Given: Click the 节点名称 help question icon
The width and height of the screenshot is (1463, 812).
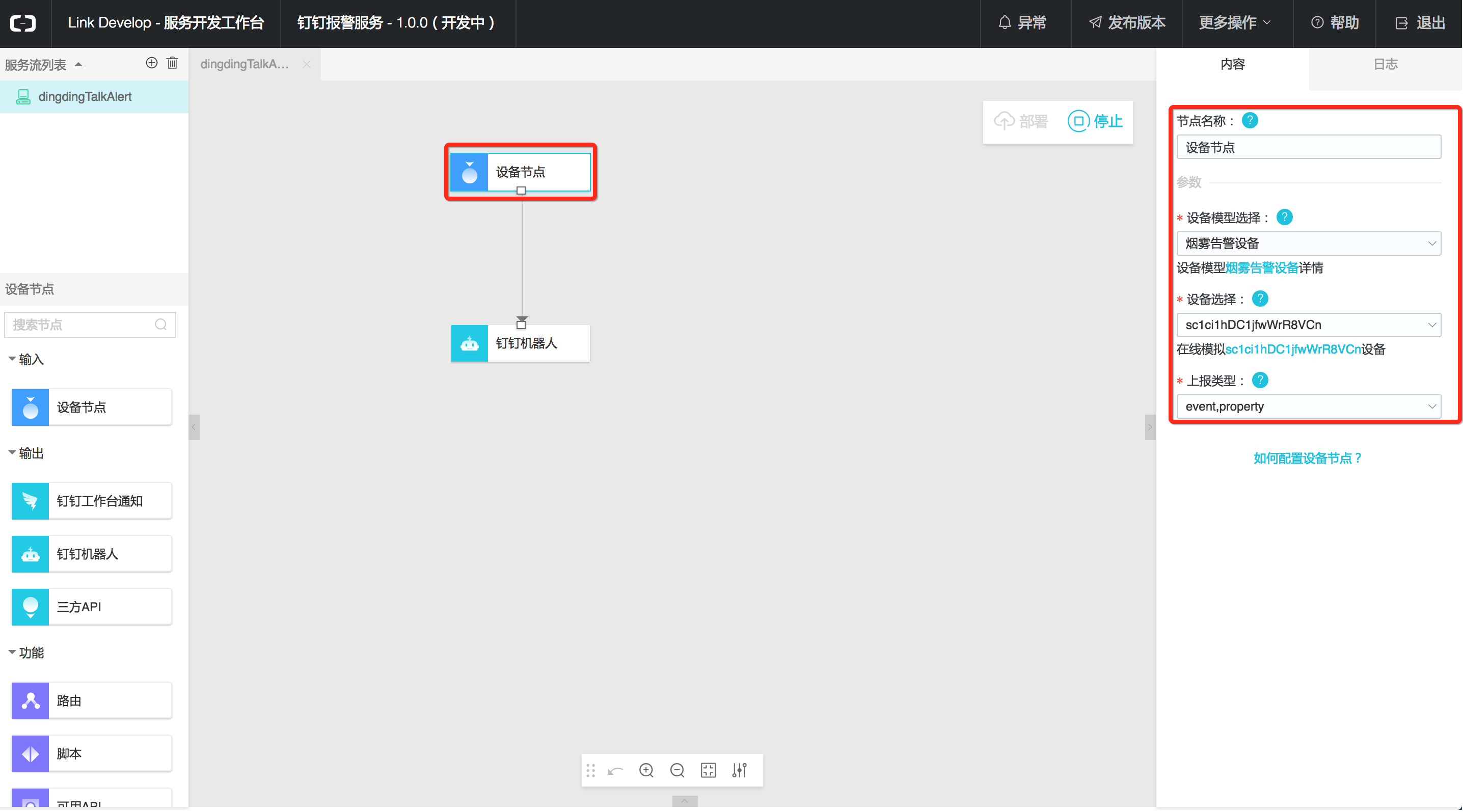Looking at the screenshot, I should (1250, 120).
